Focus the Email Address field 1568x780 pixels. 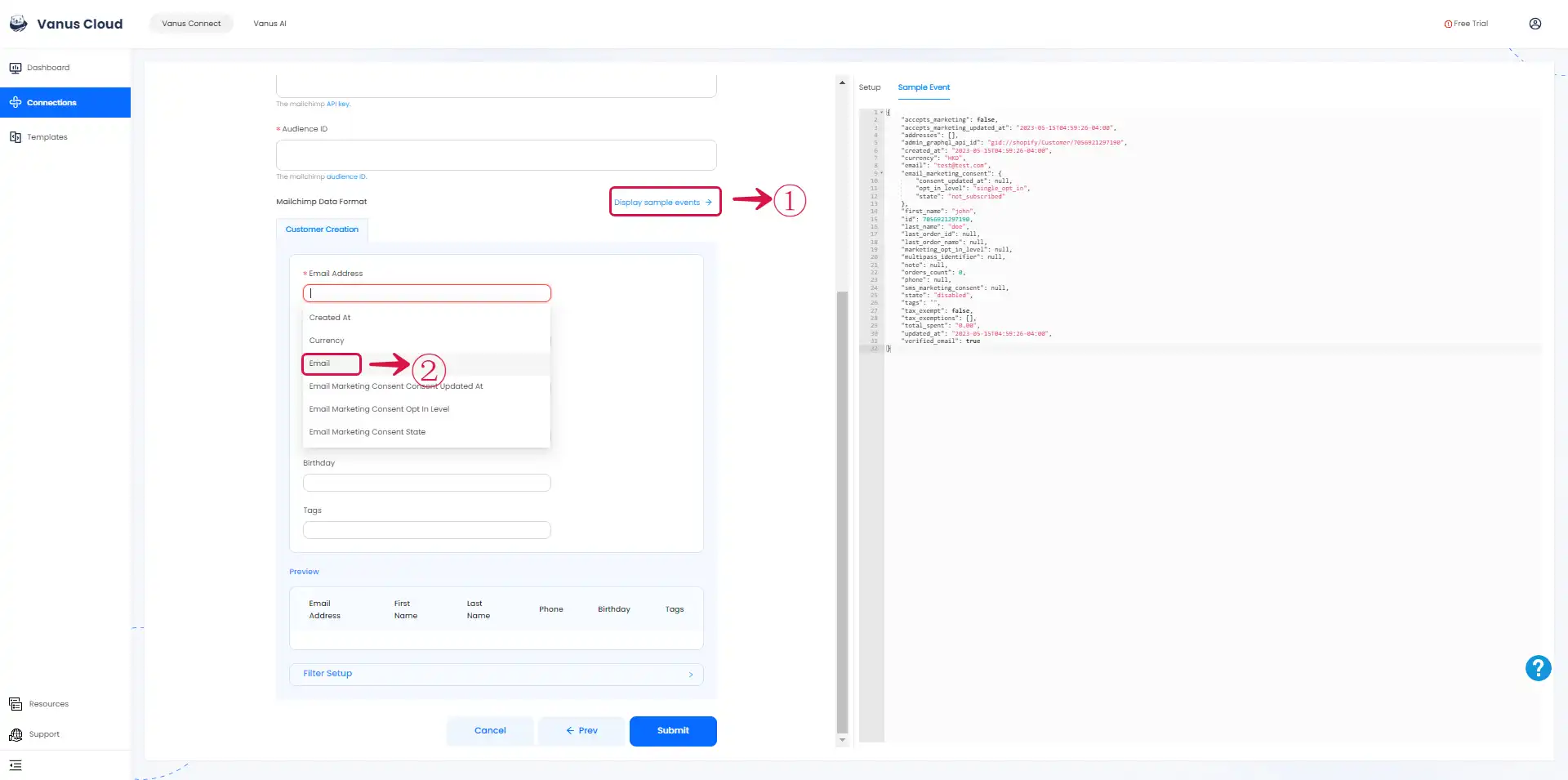coord(427,293)
